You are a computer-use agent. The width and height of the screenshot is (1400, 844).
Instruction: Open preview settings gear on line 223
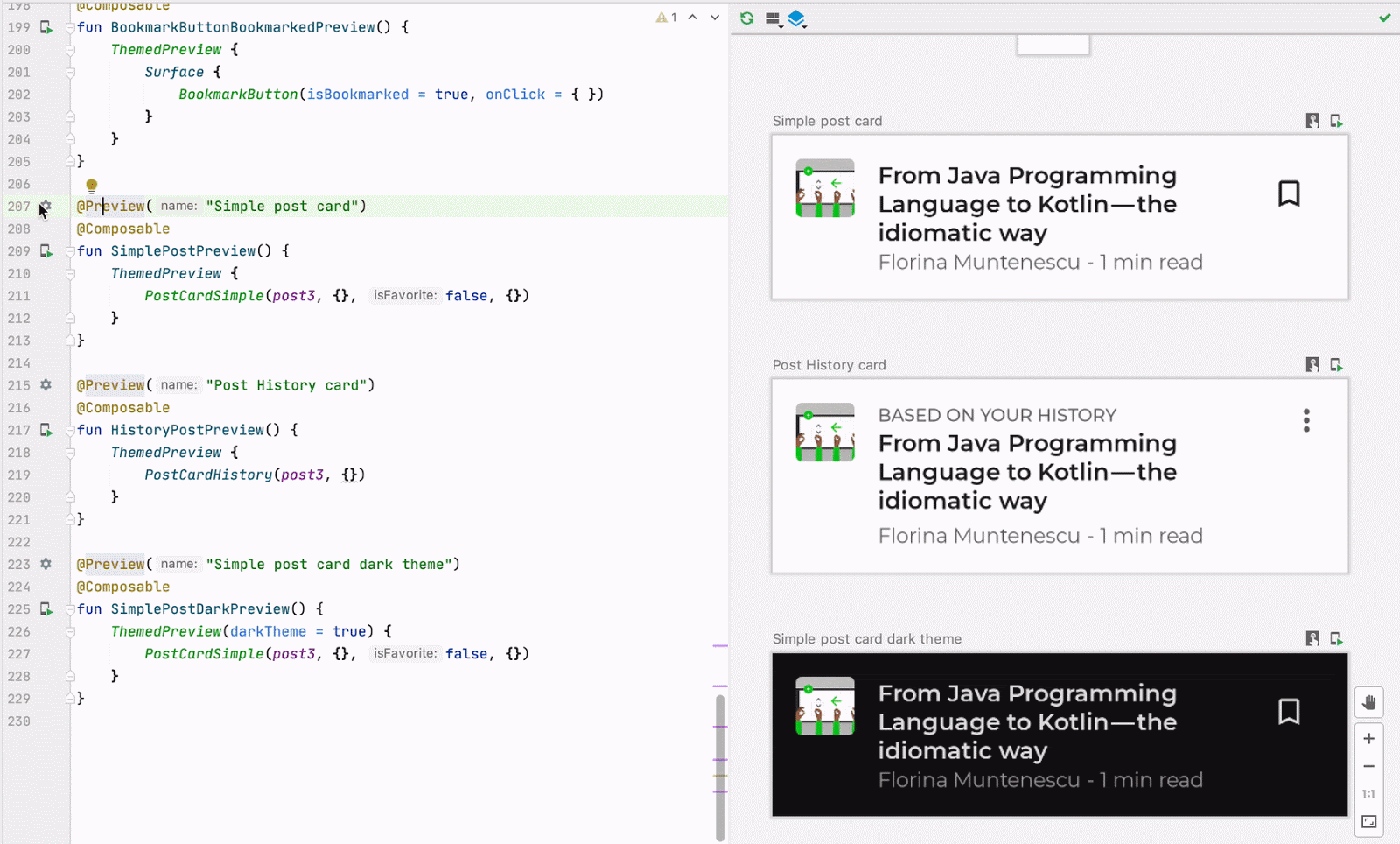tap(45, 564)
